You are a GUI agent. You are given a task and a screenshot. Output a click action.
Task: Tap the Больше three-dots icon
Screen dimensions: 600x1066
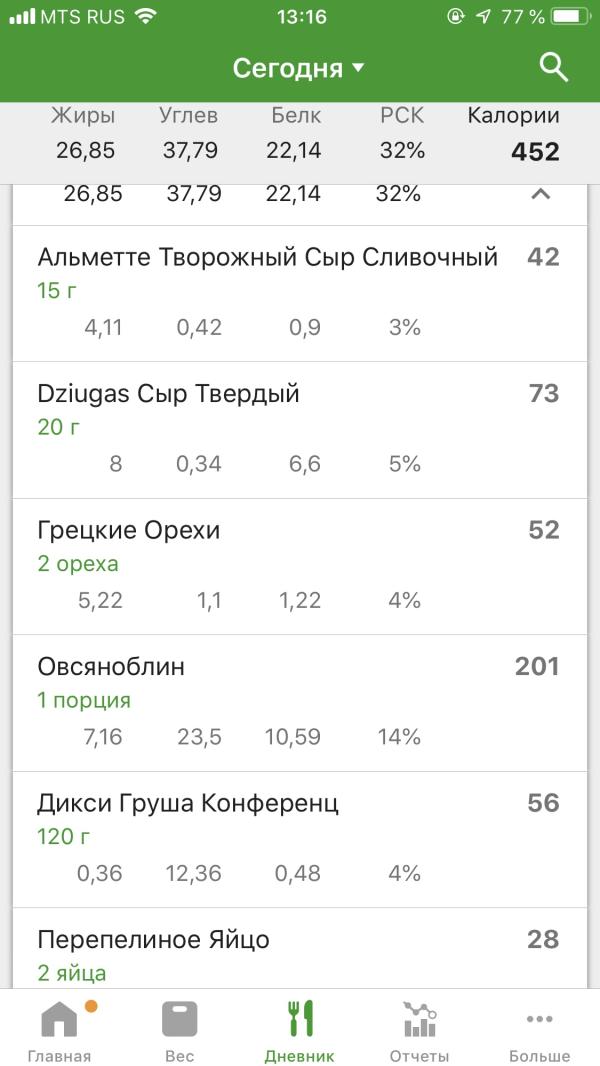[x=540, y=1018]
